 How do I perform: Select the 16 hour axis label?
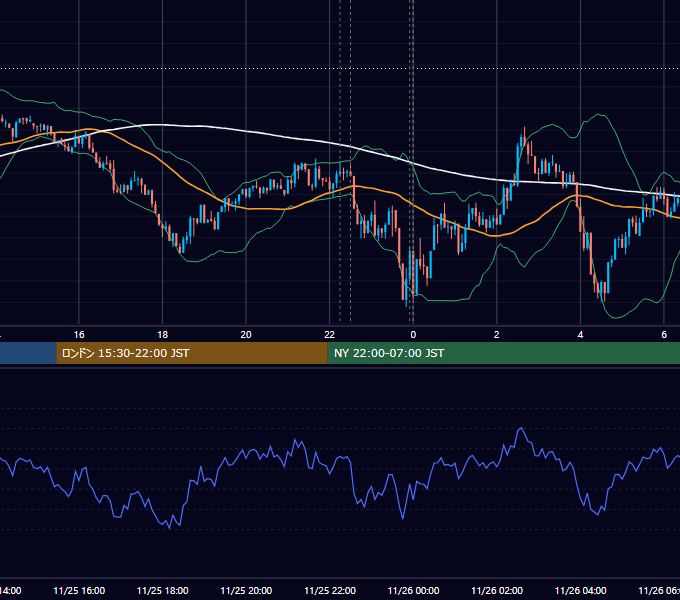tap(79, 335)
